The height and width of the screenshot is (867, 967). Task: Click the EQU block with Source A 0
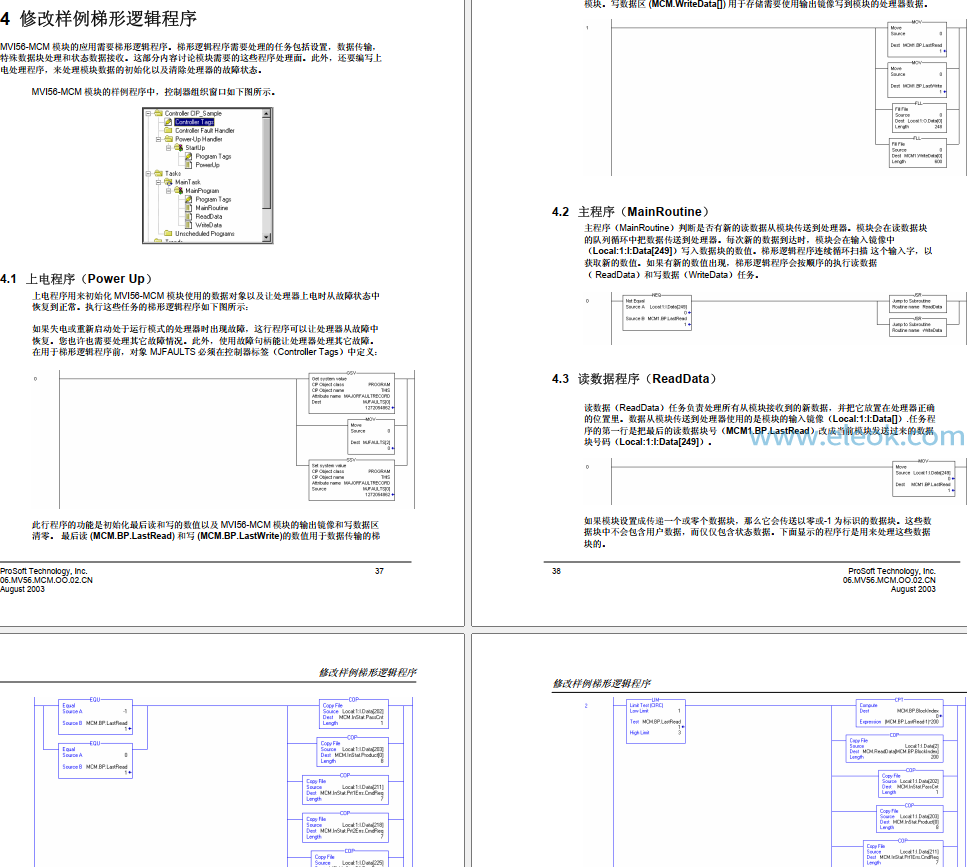(x=95, y=760)
